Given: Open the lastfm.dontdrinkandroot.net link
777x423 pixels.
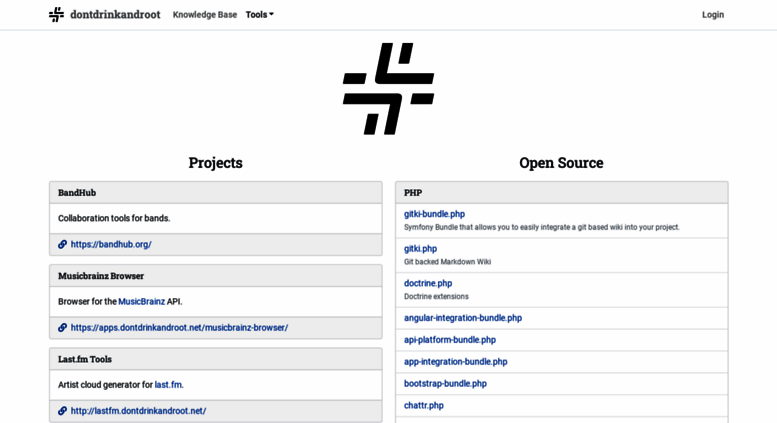Looking at the screenshot, I should tap(138, 411).
